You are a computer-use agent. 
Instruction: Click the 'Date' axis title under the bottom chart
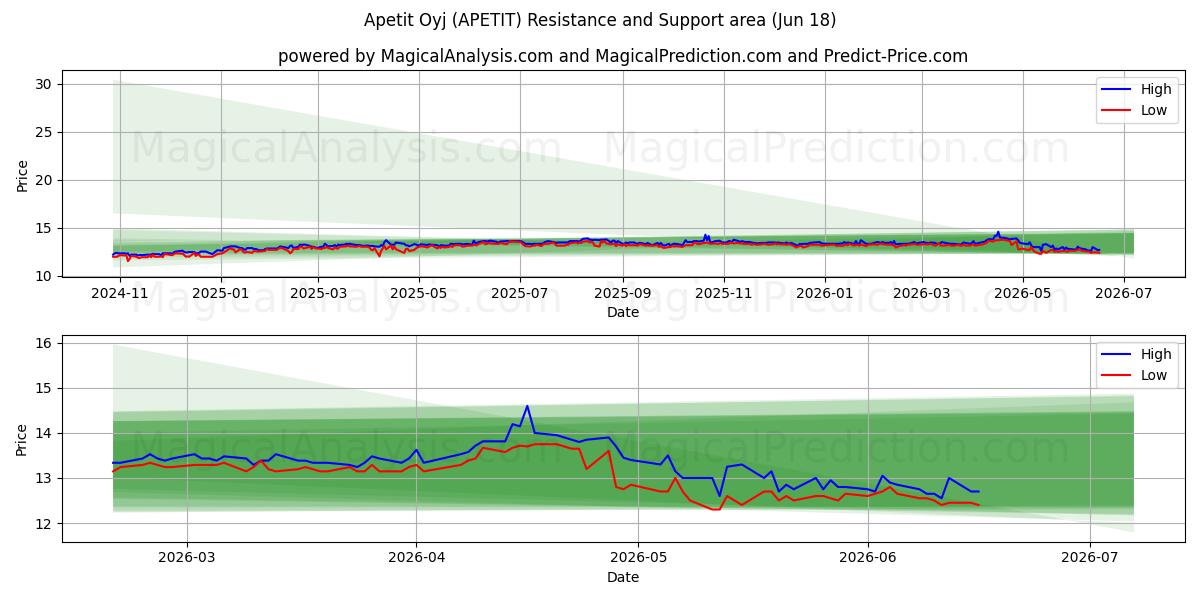[622, 577]
